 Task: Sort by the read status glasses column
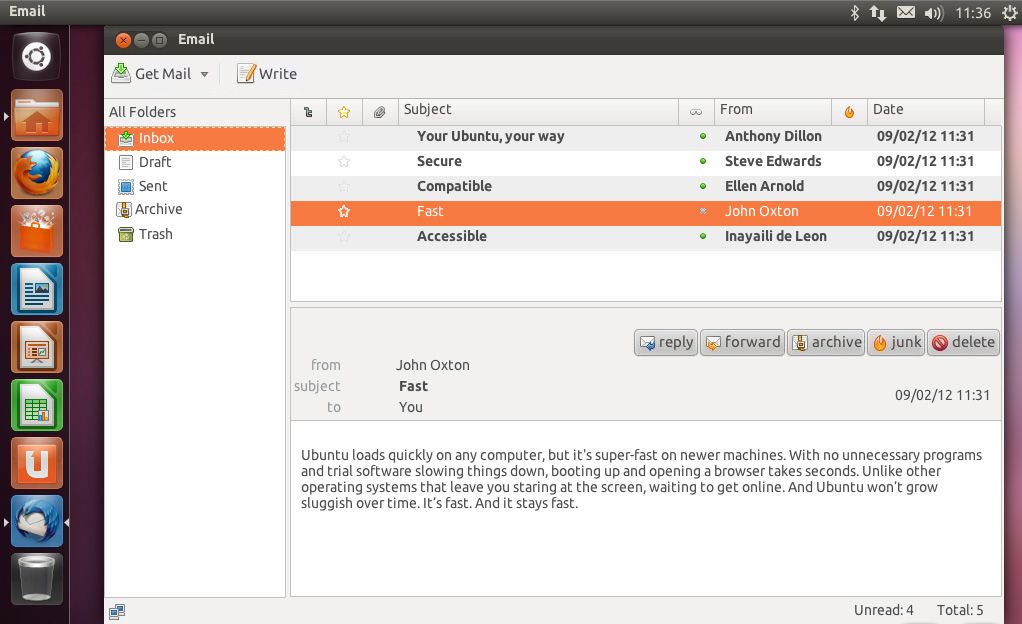coord(696,112)
